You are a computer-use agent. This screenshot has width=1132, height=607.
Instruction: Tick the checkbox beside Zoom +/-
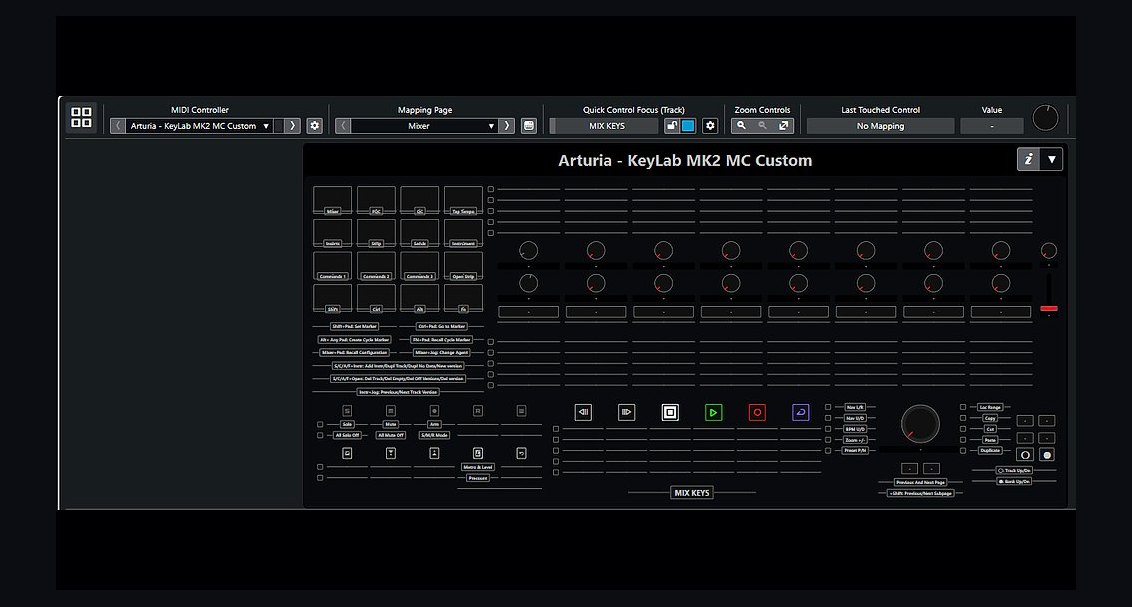[828, 440]
